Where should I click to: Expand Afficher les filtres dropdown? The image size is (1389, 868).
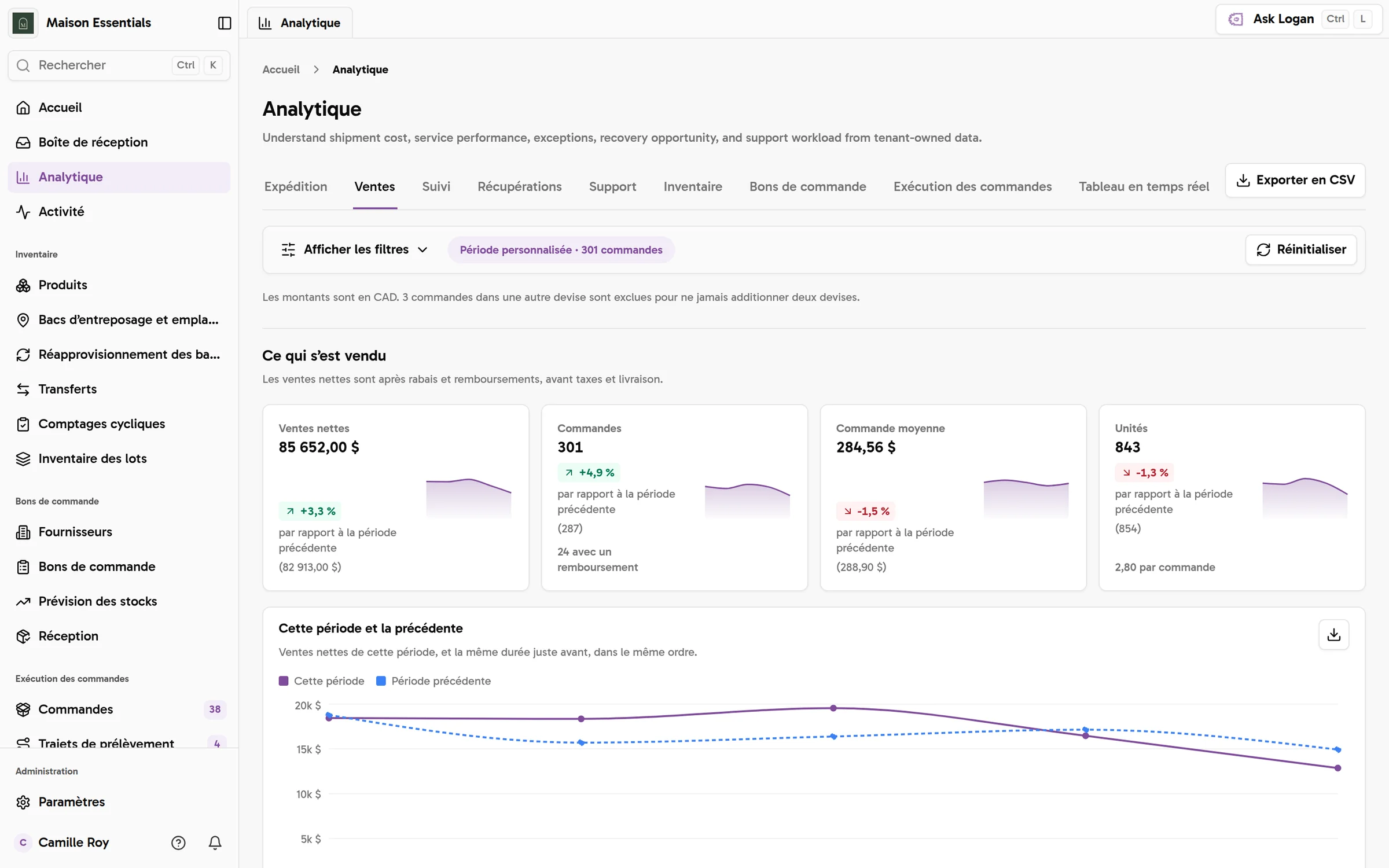tap(354, 249)
